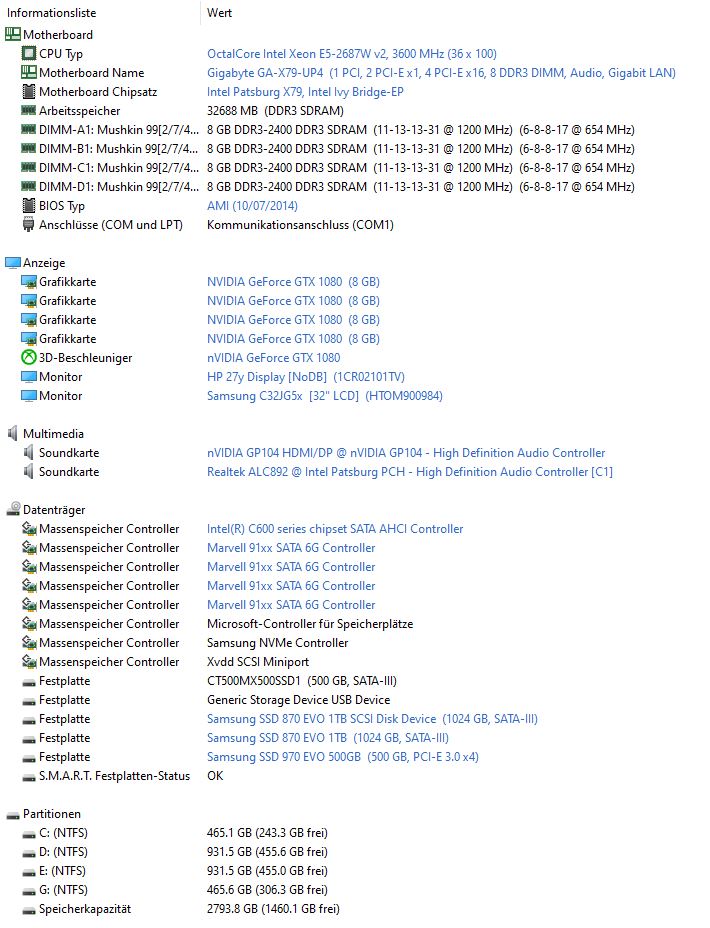This screenshot has height=928, width=710.
Task: Open the OctalCore Intel Xeon E5-2687W v2 link
Action: pyautogui.click(x=351, y=53)
